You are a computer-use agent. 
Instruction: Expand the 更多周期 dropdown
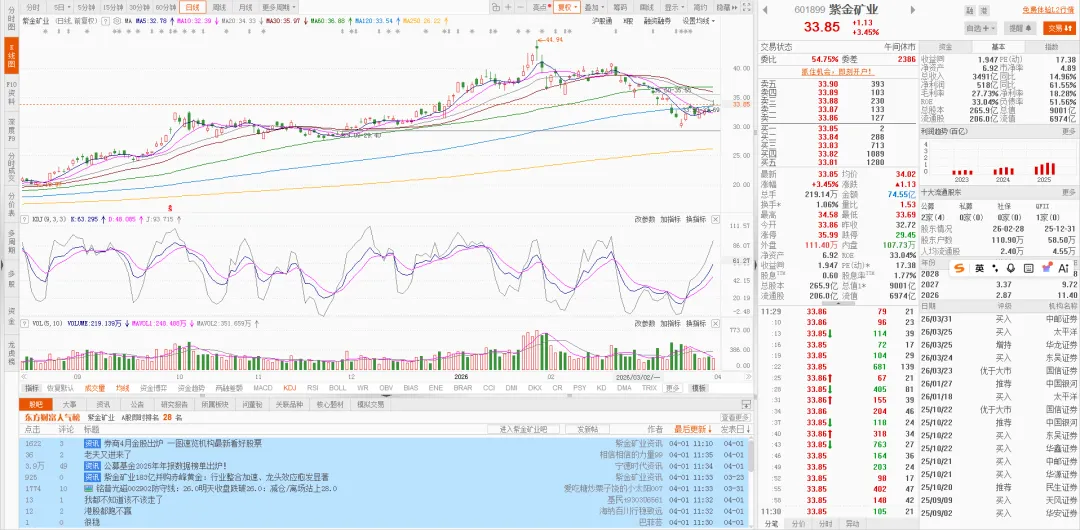pos(277,8)
